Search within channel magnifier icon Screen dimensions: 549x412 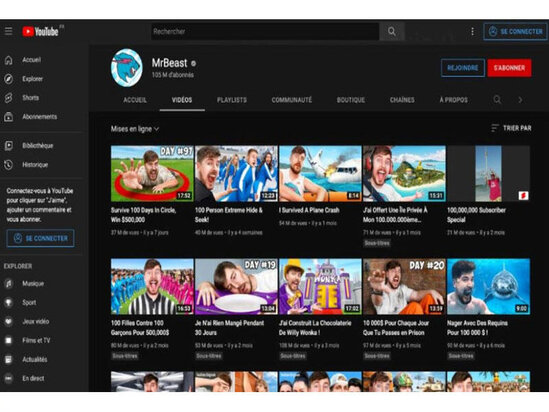coord(497,100)
